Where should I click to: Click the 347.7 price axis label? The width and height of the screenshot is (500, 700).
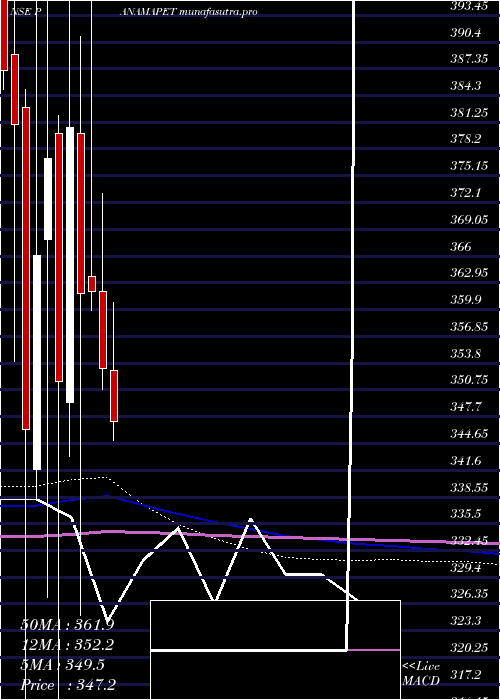(468, 407)
